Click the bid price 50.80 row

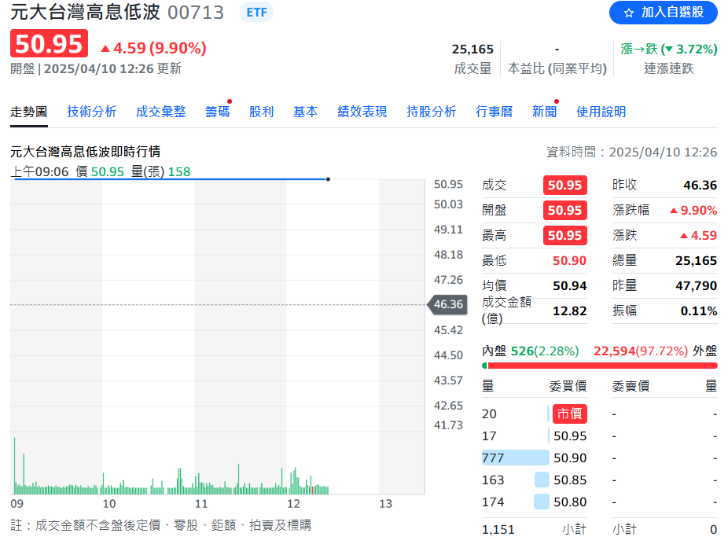click(x=534, y=502)
